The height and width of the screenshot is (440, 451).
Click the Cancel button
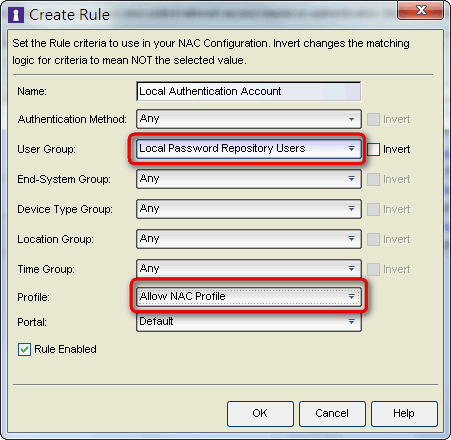tap(332, 414)
